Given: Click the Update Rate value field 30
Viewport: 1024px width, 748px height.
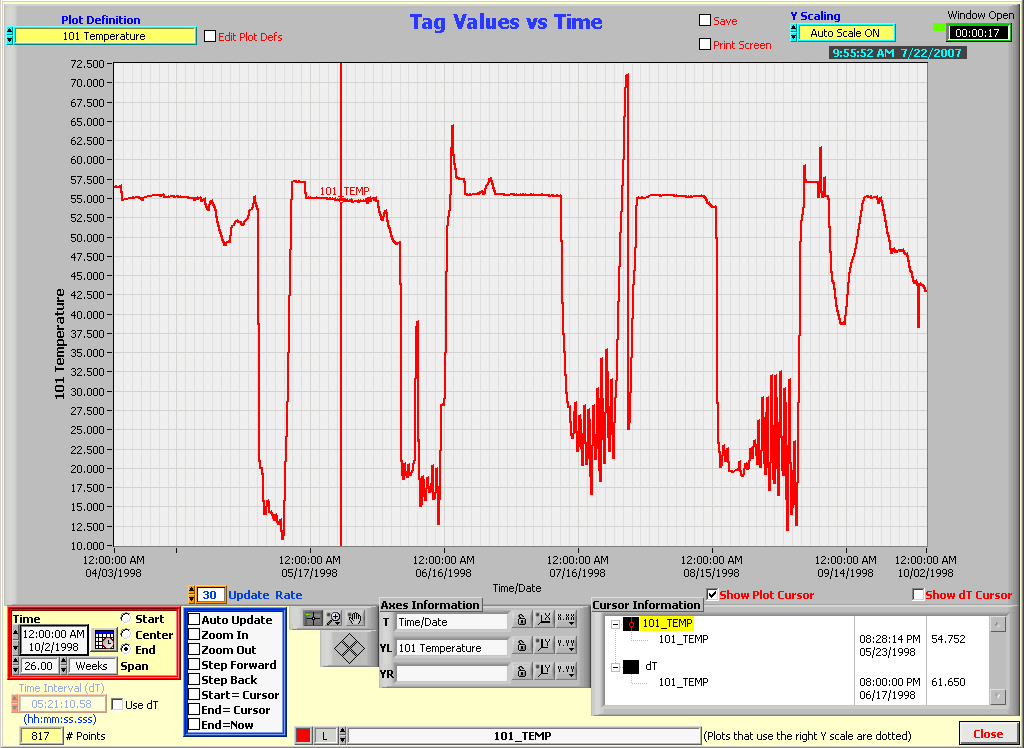Looking at the screenshot, I should click(x=210, y=594).
